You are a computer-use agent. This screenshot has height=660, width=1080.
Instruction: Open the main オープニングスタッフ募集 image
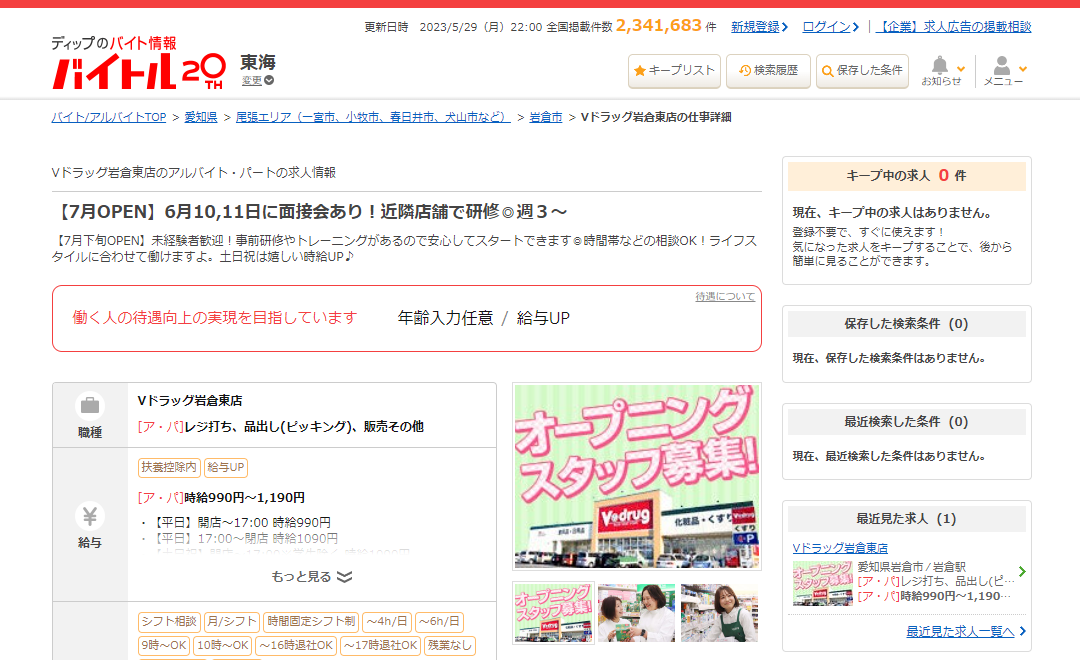point(637,477)
